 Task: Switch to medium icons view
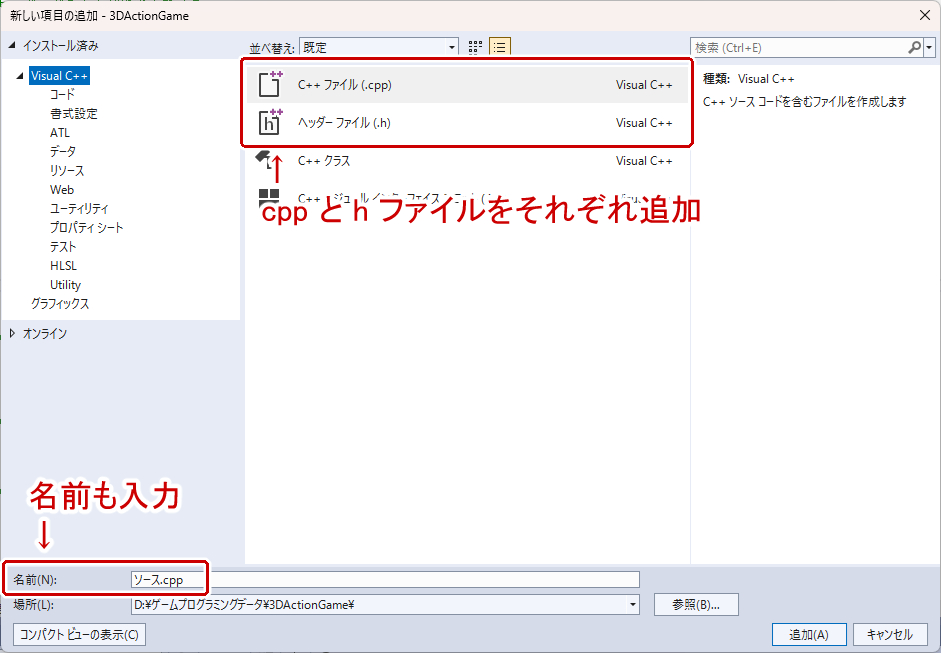point(474,46)
